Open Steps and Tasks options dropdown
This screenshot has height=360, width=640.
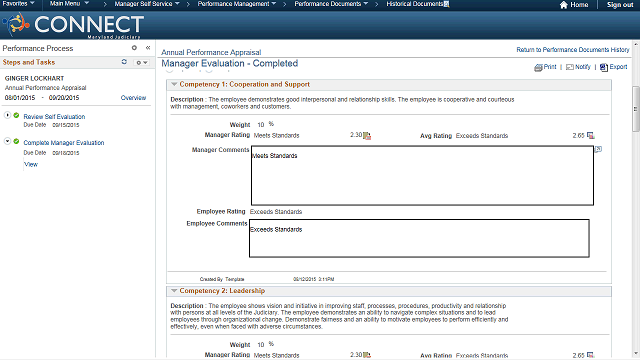[x=142, y=62]
